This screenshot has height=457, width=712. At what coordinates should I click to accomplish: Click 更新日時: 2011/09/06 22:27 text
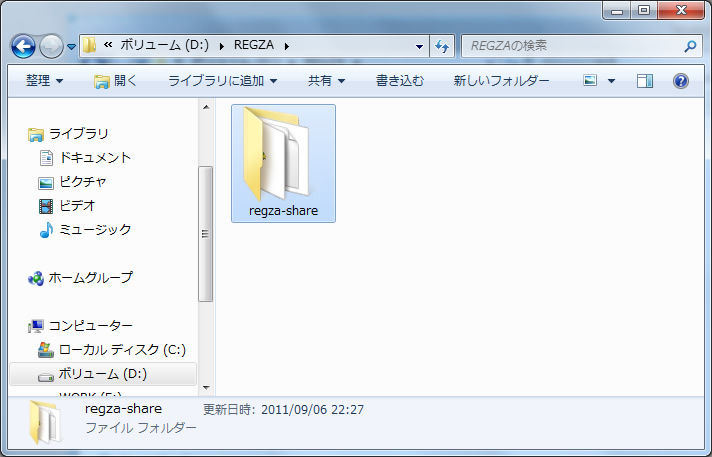point(283,410)
